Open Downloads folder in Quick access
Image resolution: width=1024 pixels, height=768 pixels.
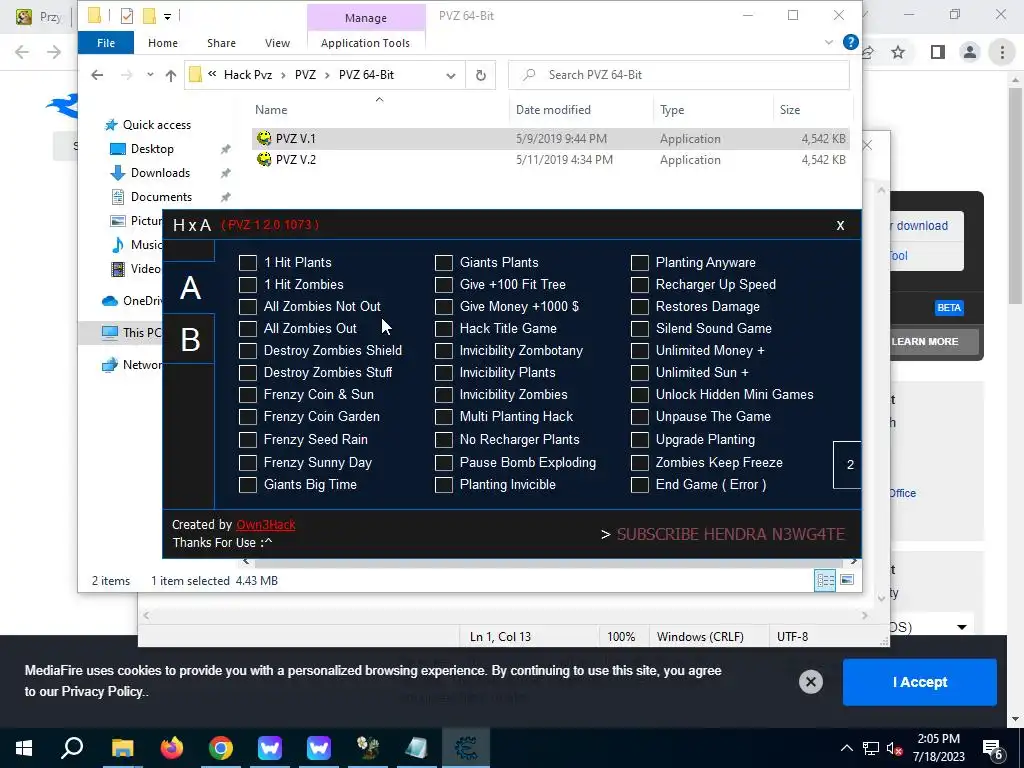click(x=160, y=173)
